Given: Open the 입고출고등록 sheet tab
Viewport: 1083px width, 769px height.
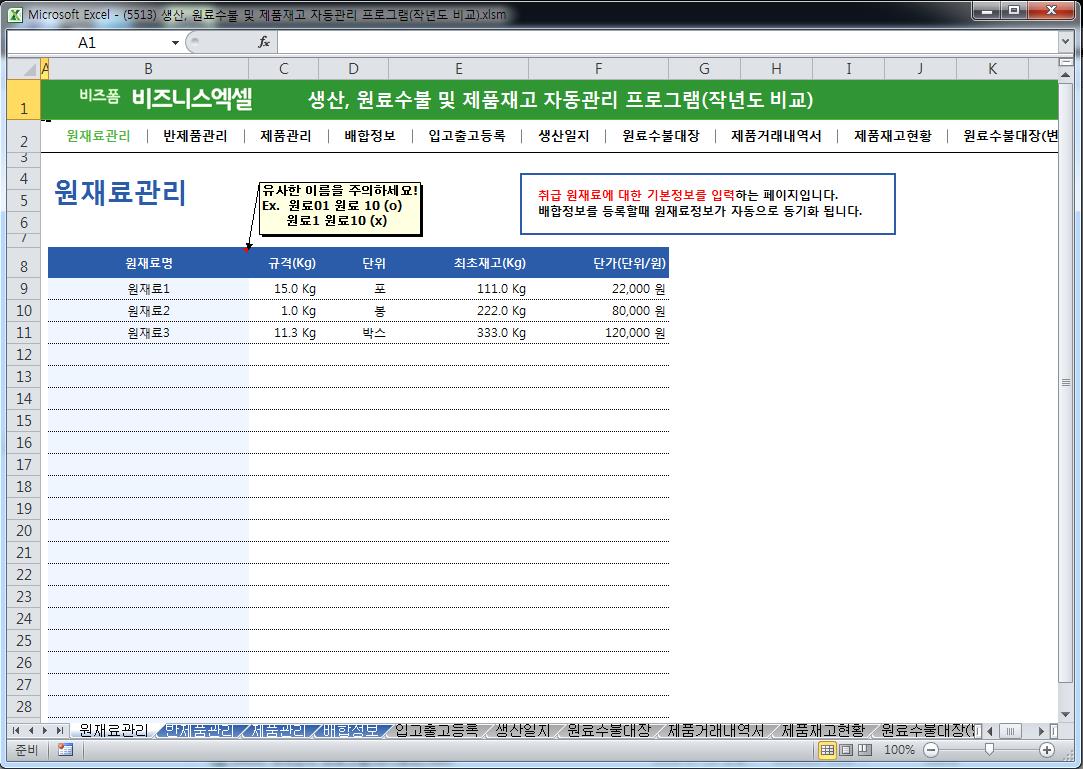Looking at the screenshot, I should pos(436,731).
